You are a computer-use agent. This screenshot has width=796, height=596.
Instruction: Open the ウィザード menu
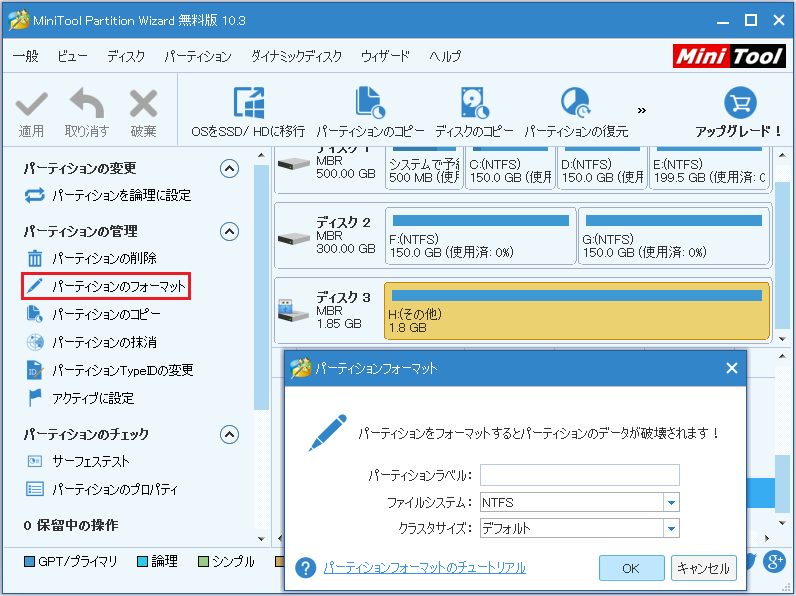pos(384,57)
